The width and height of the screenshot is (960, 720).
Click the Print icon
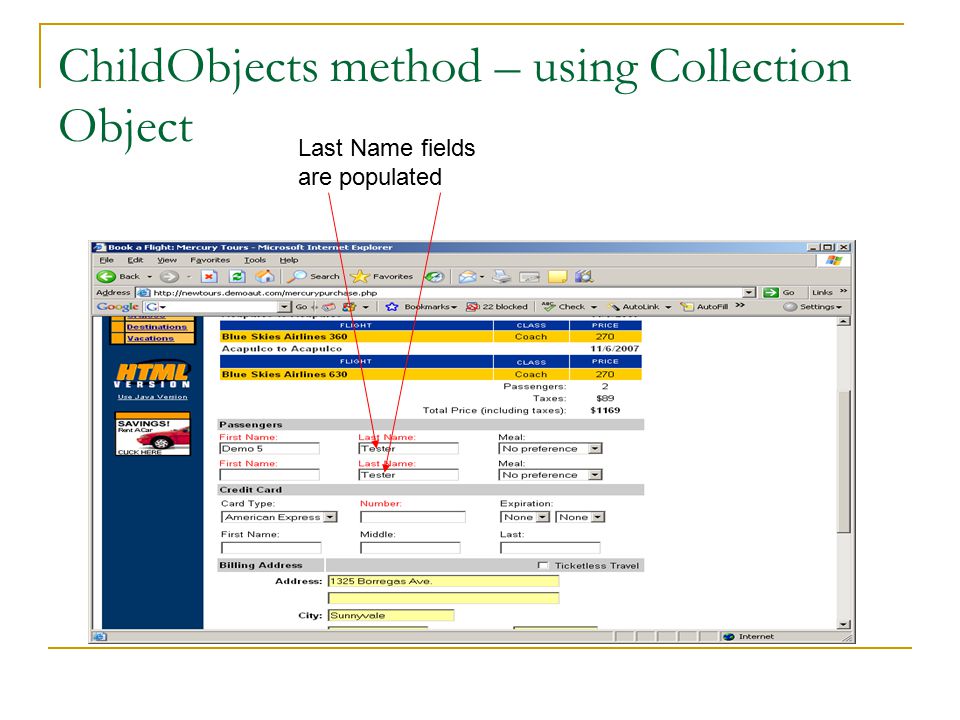tap(501, 277)
